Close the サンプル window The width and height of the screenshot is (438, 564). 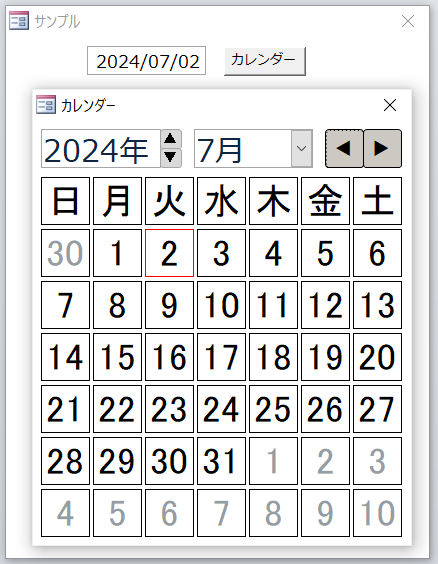click(408, 21)
